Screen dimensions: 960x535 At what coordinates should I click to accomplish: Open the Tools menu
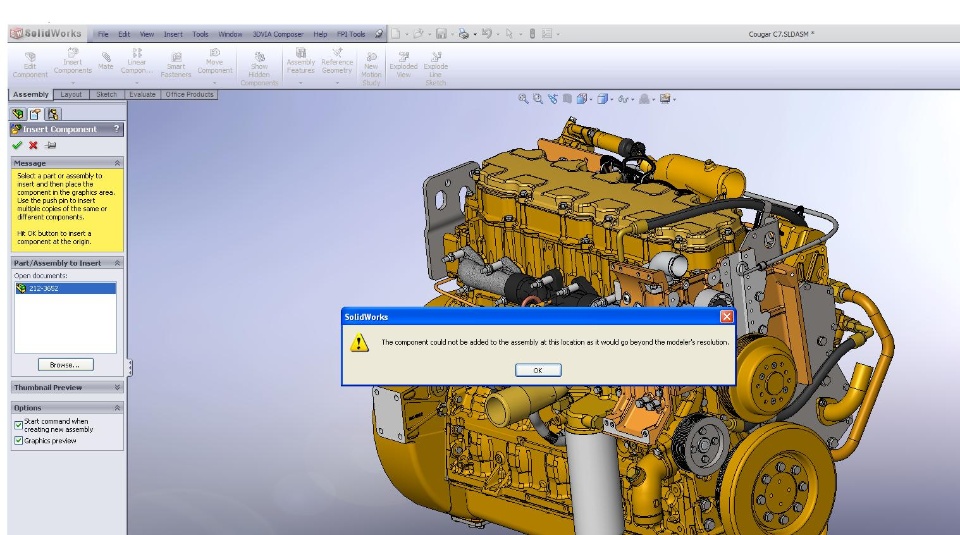tap(200, 34)
